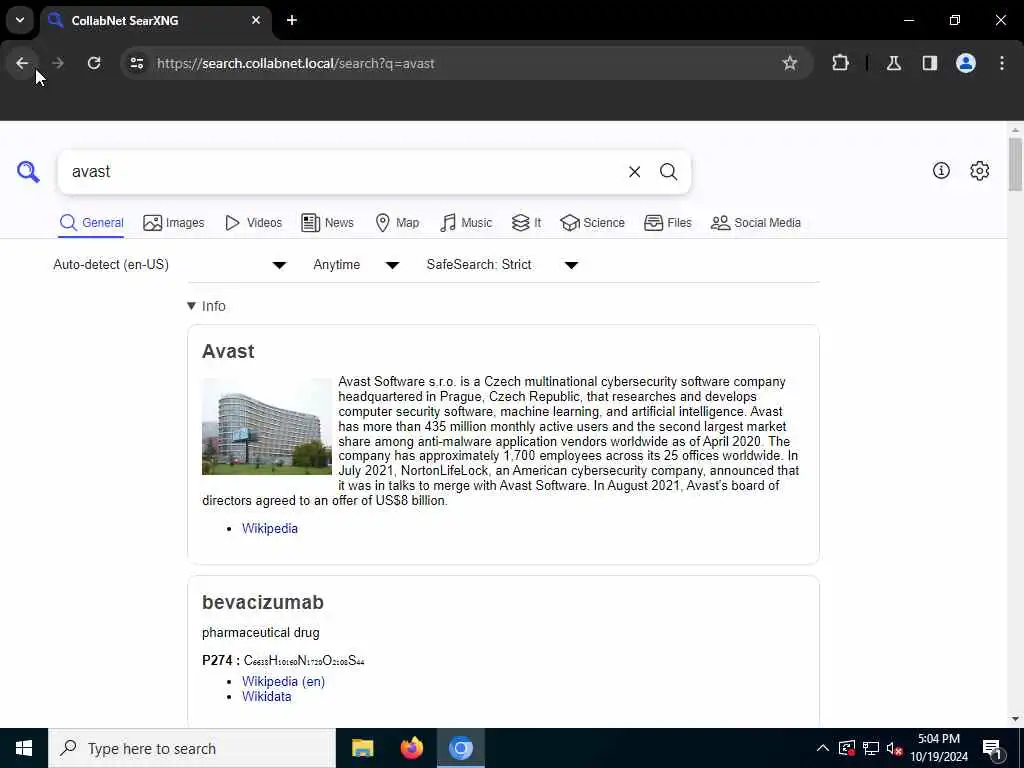Screen dimensions: 1024x768
Task: Open a new browser tab
Action: (x=292, y=20)
